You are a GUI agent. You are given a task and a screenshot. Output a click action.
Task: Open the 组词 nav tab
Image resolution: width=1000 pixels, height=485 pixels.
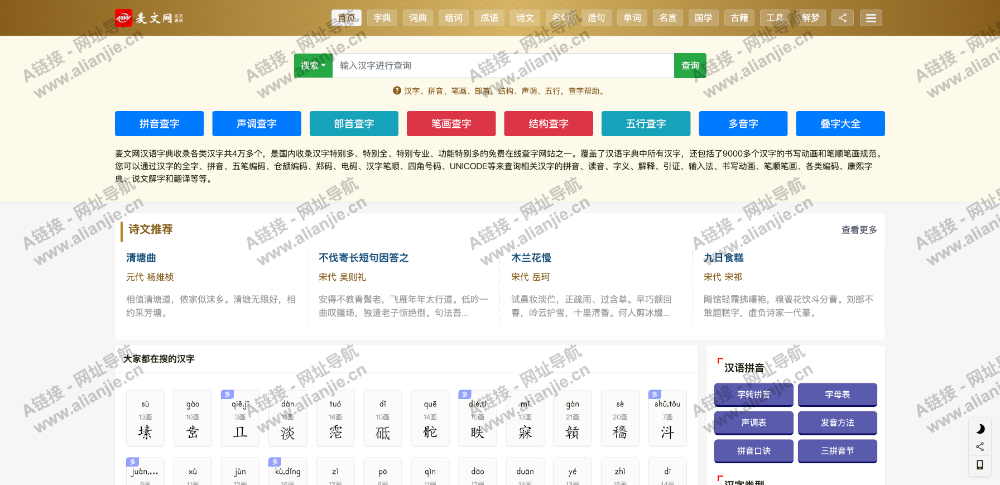point(453,18)
